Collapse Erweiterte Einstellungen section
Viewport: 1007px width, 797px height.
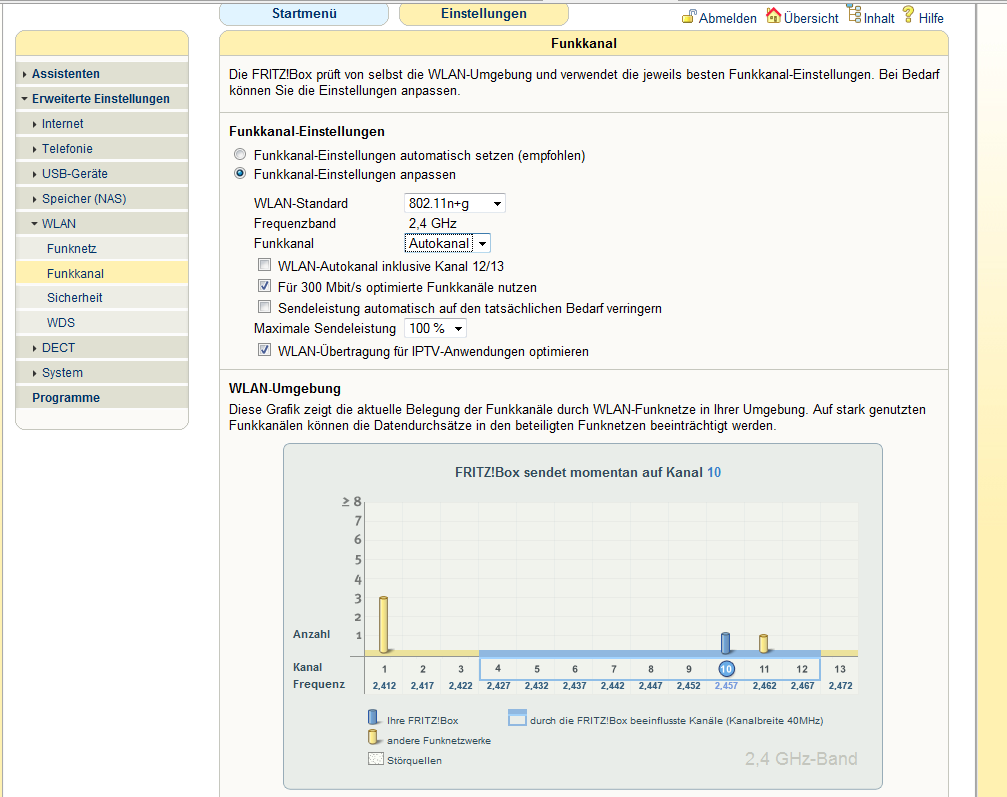tap(102, 99)
